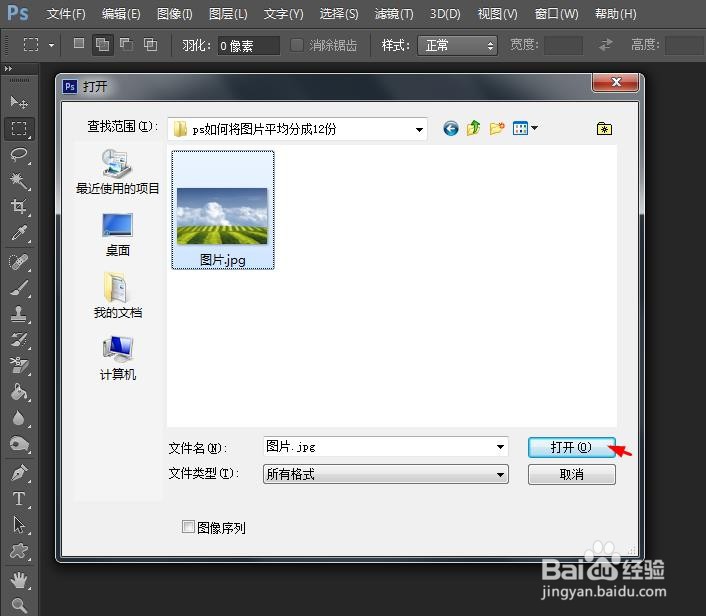706x616 pixels.
Task: Expand the 文件名 dropdown arrow
Action: point(500,447)
